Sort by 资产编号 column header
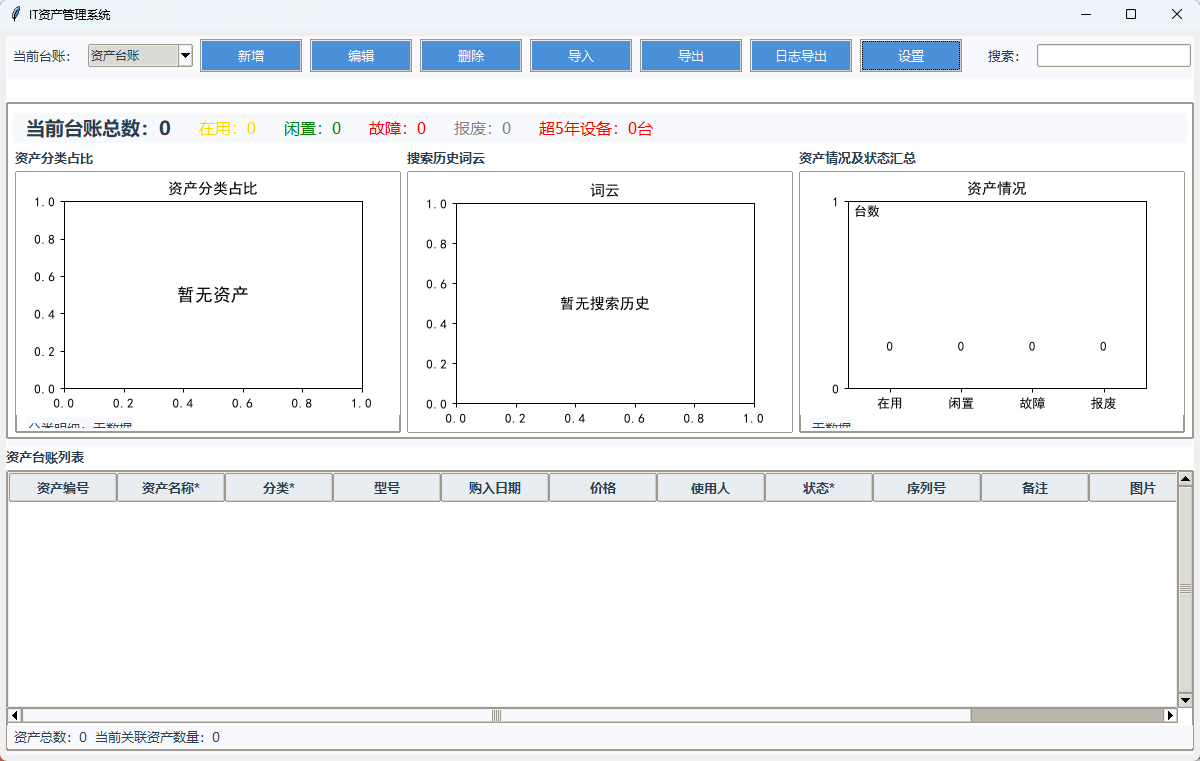 pyautogui.click(x=63, y=488)
